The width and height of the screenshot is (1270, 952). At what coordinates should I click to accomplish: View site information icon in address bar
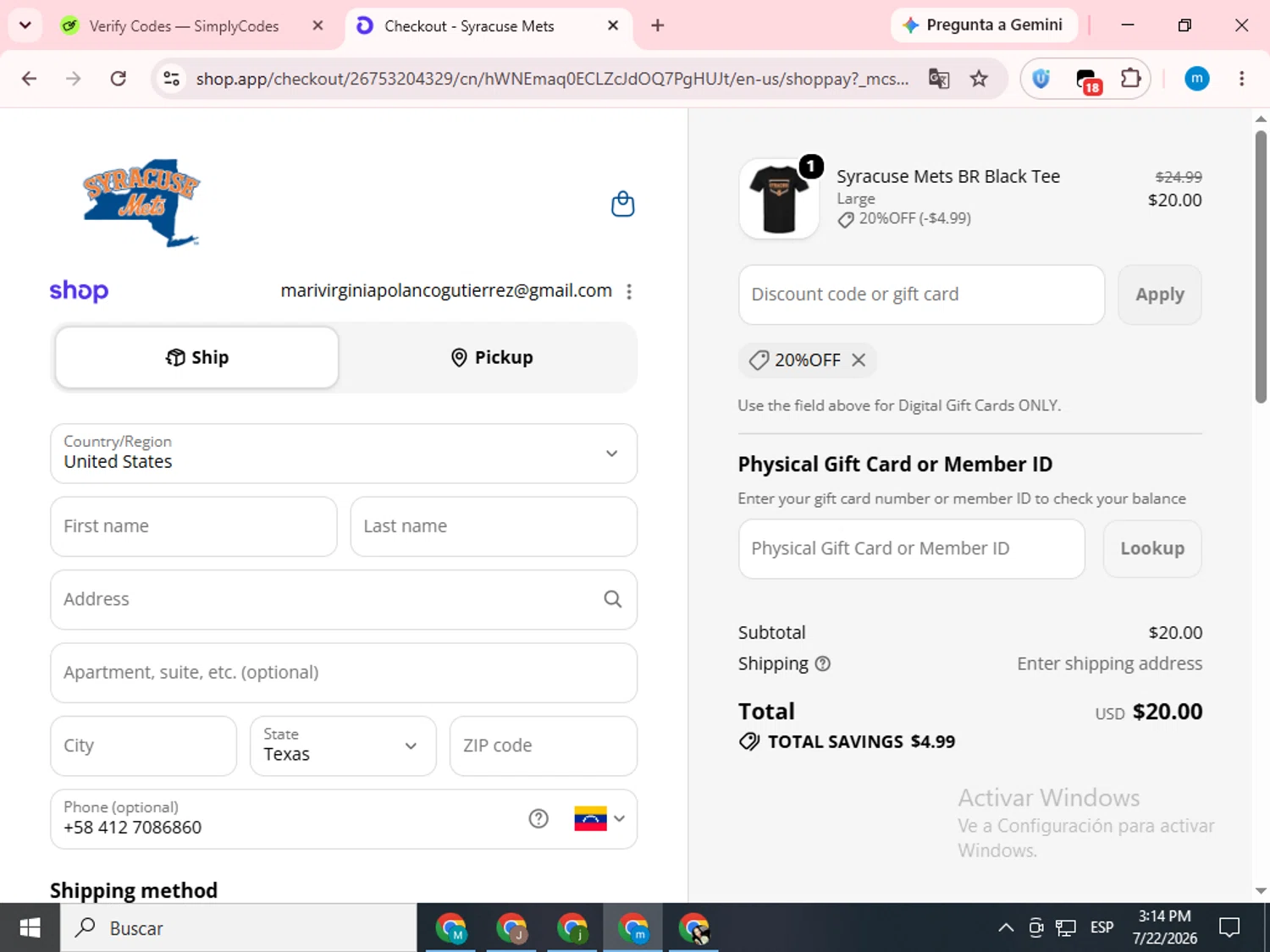click(x=172, y=79)
